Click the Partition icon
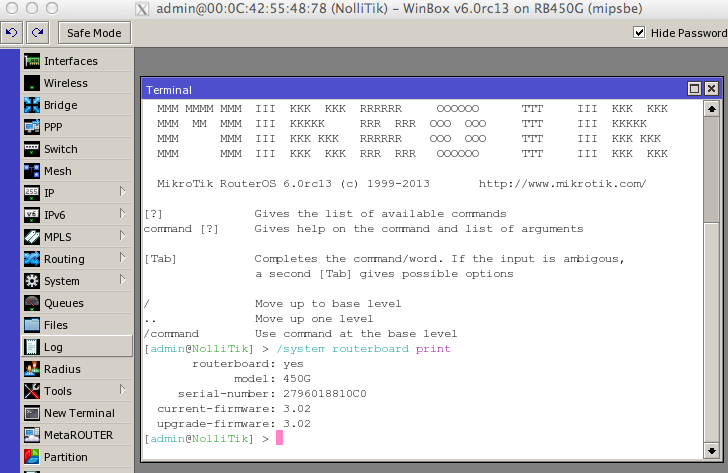The image size is (728, 473). click(32, 457)
